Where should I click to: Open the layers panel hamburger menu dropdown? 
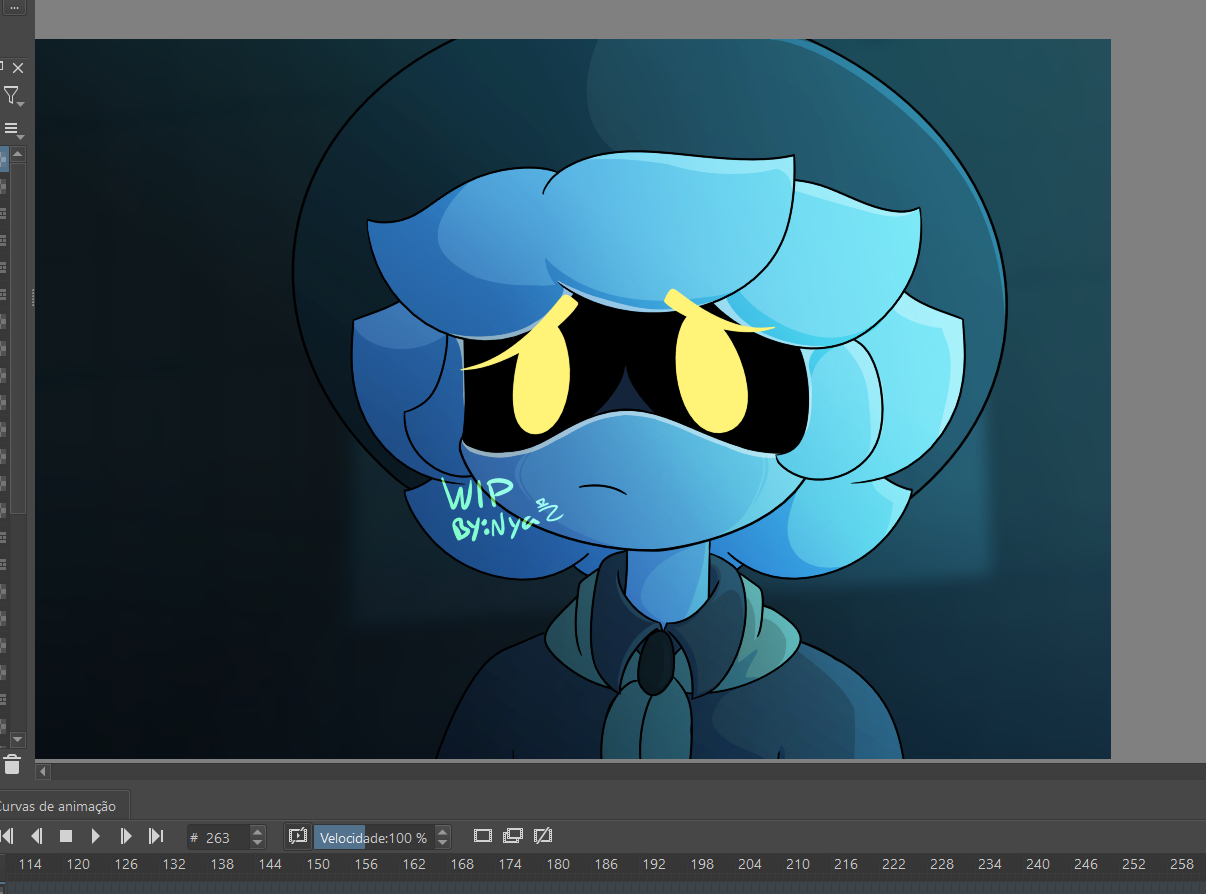(12, 129)
